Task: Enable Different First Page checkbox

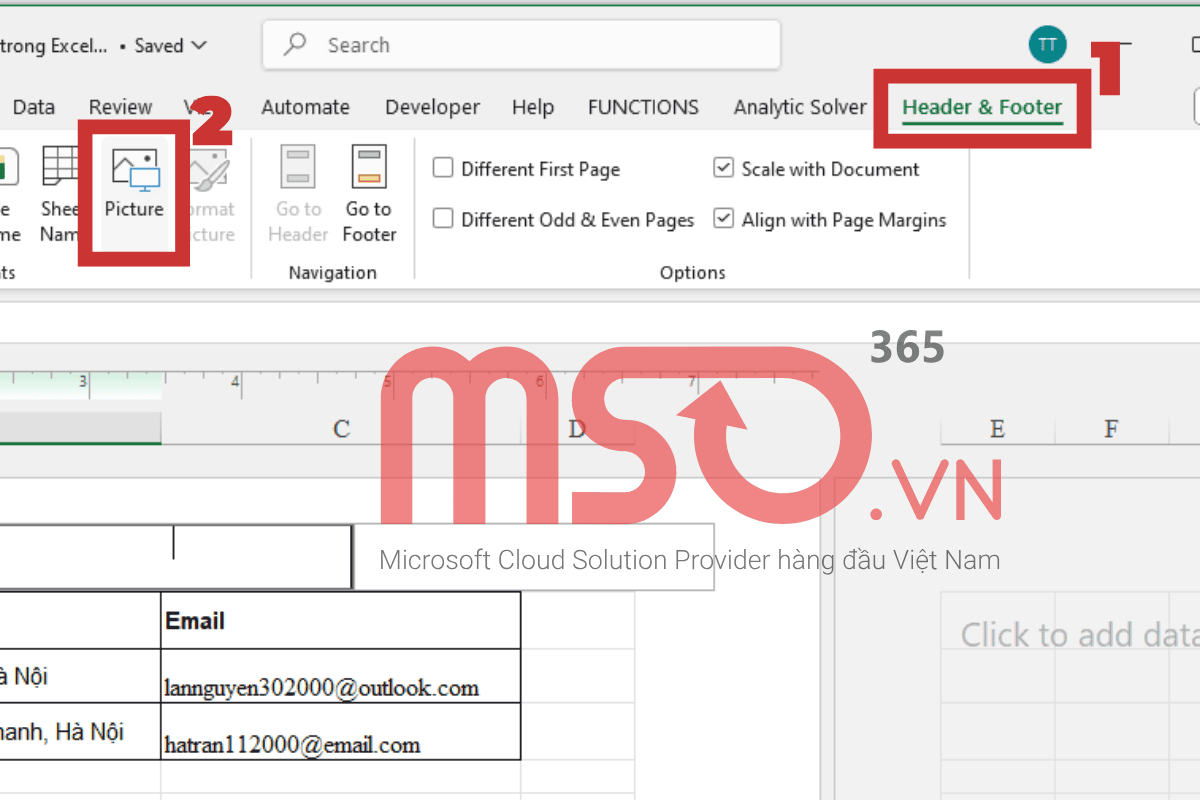Action: pos(443,168)
